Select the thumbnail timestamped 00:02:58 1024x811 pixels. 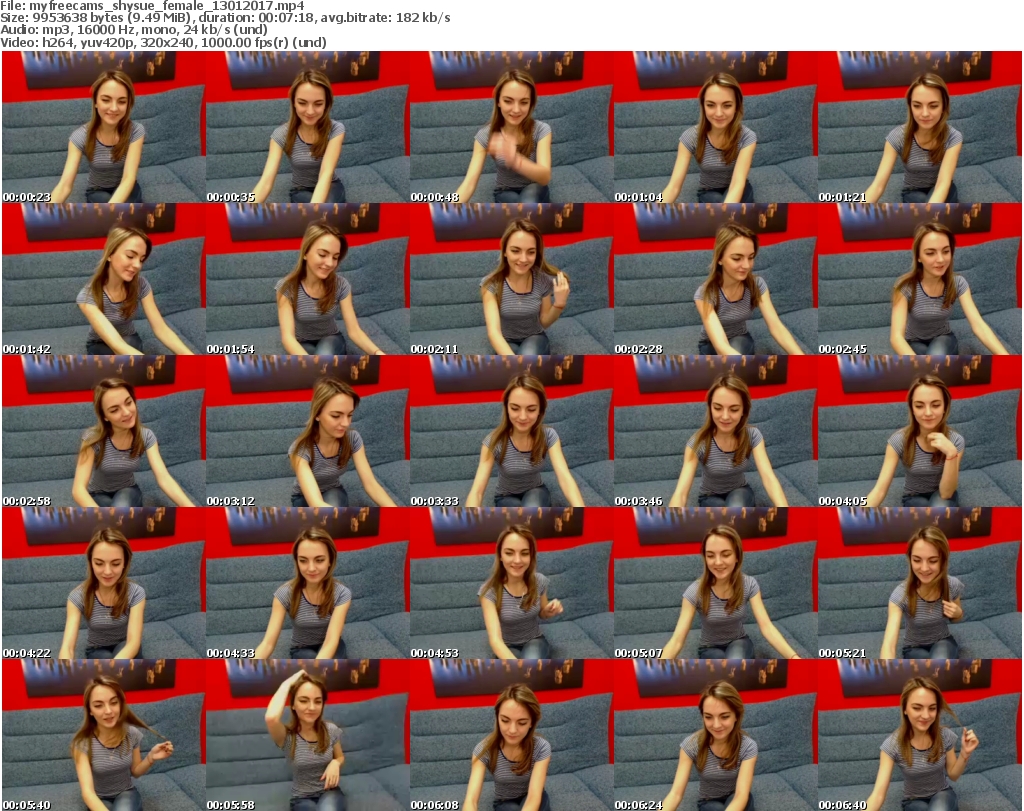pos(104,432)
